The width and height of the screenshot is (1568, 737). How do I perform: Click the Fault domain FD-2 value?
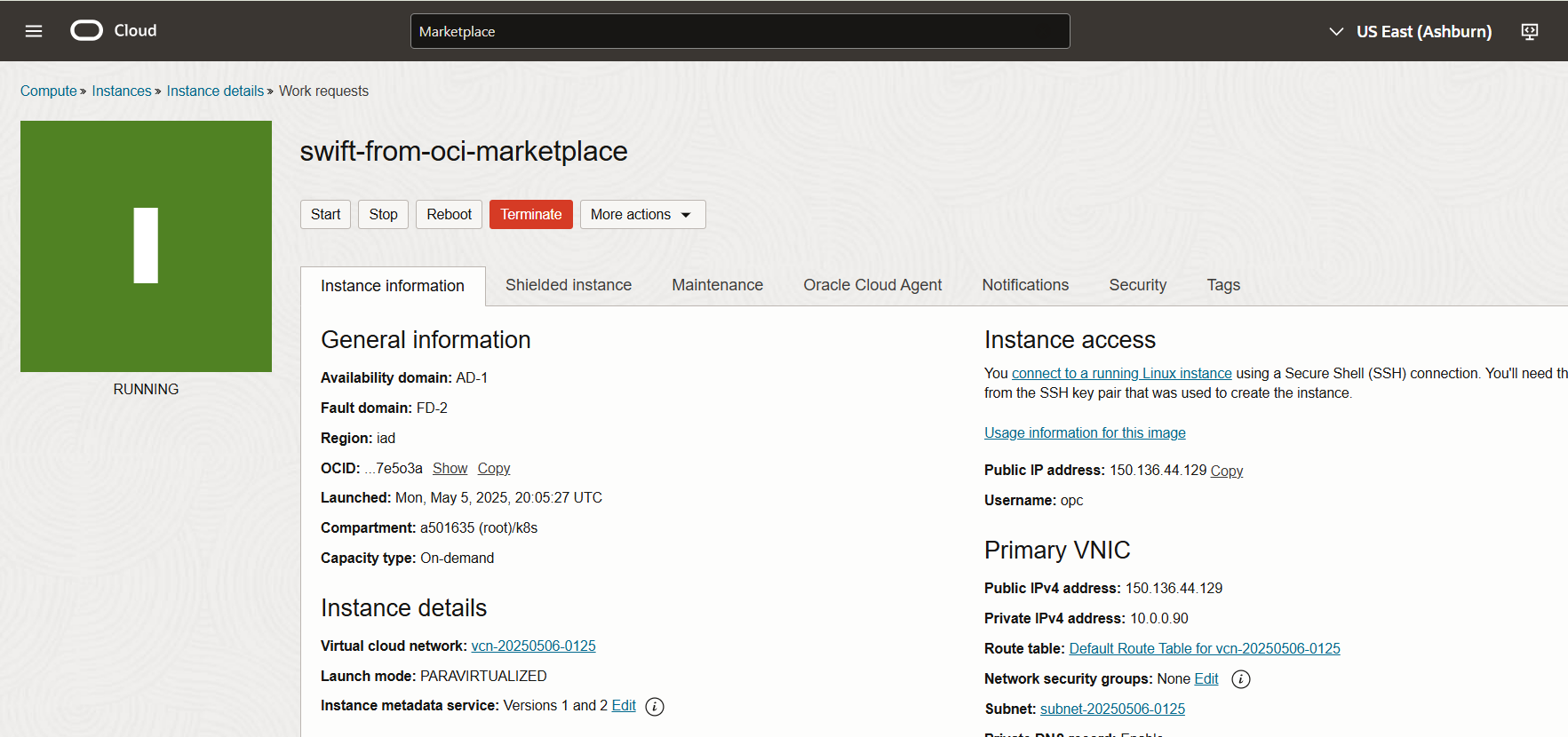tap(432, 408)
